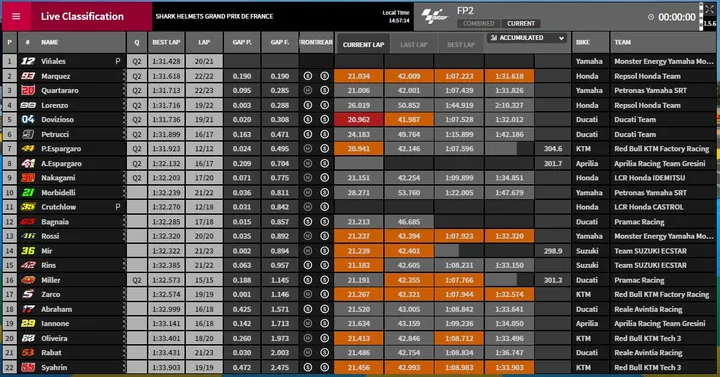Click the session timer 00:00:00
This screenshot has height=377, width=720.
click(x=677, y=17)
